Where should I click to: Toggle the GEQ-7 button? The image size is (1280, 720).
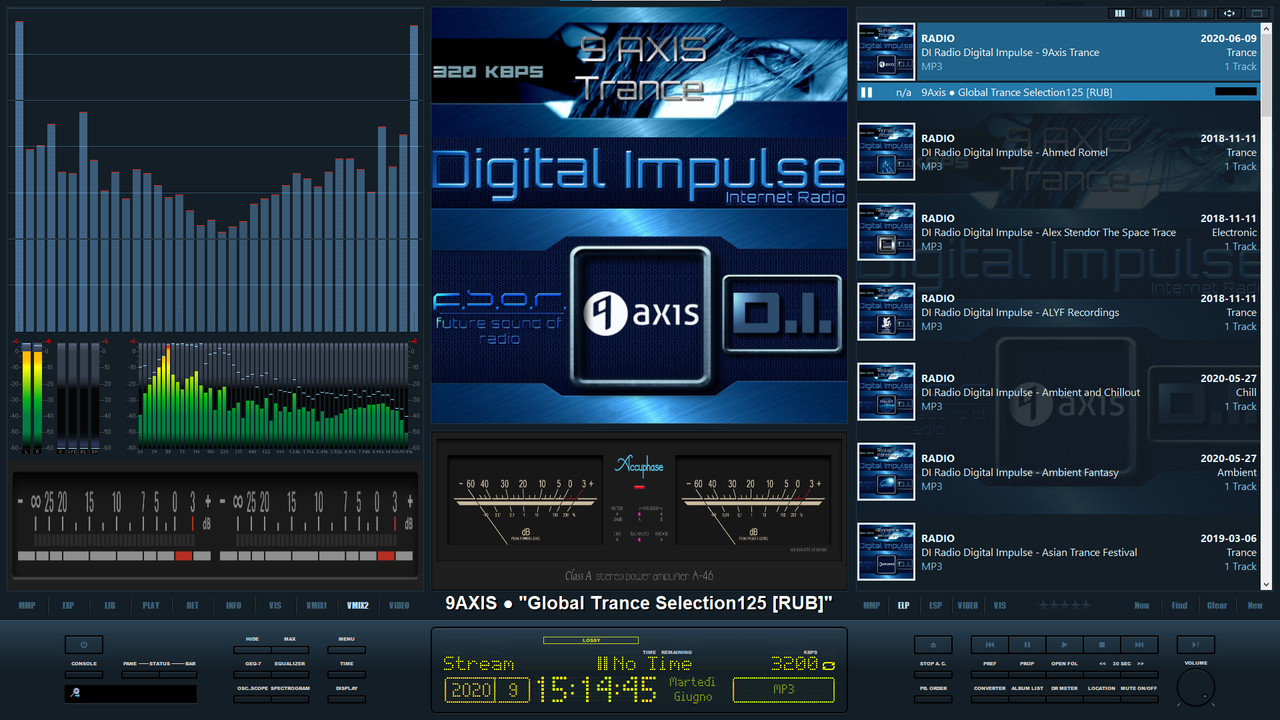coord(252,675)
